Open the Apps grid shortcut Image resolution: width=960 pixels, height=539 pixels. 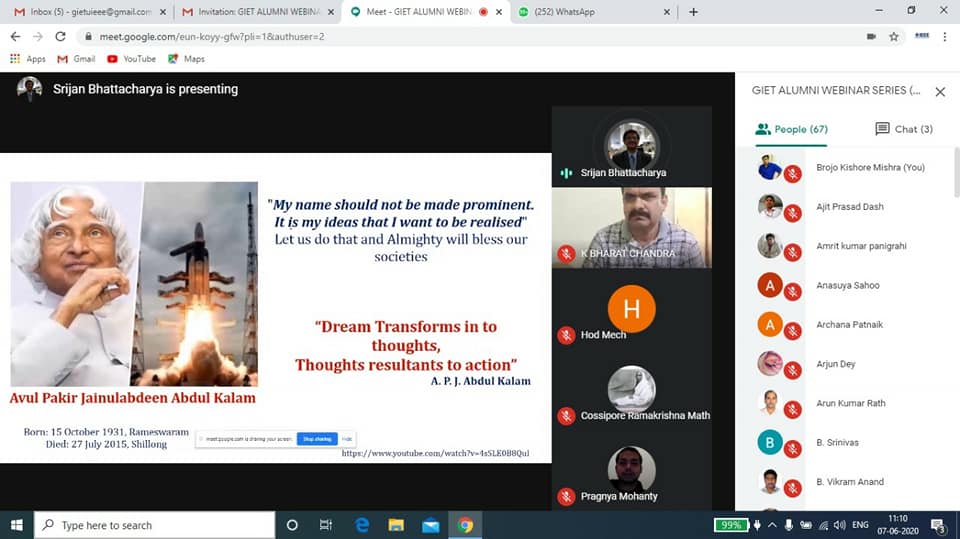28,59
